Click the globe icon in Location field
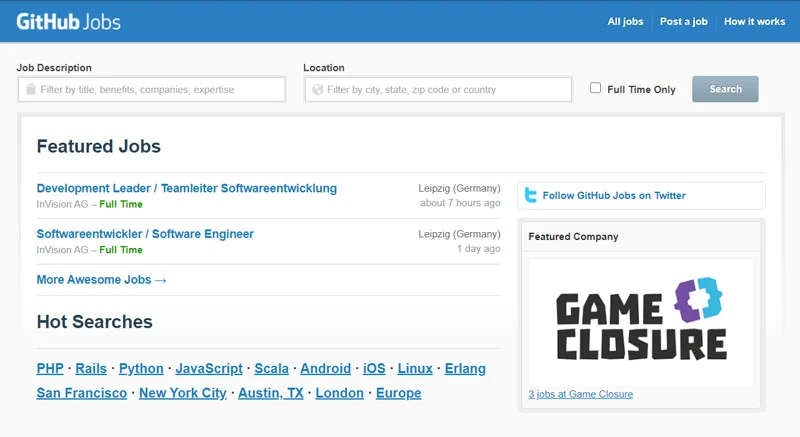The width and height of the screenshot is (800, 437). pos(318,90)
